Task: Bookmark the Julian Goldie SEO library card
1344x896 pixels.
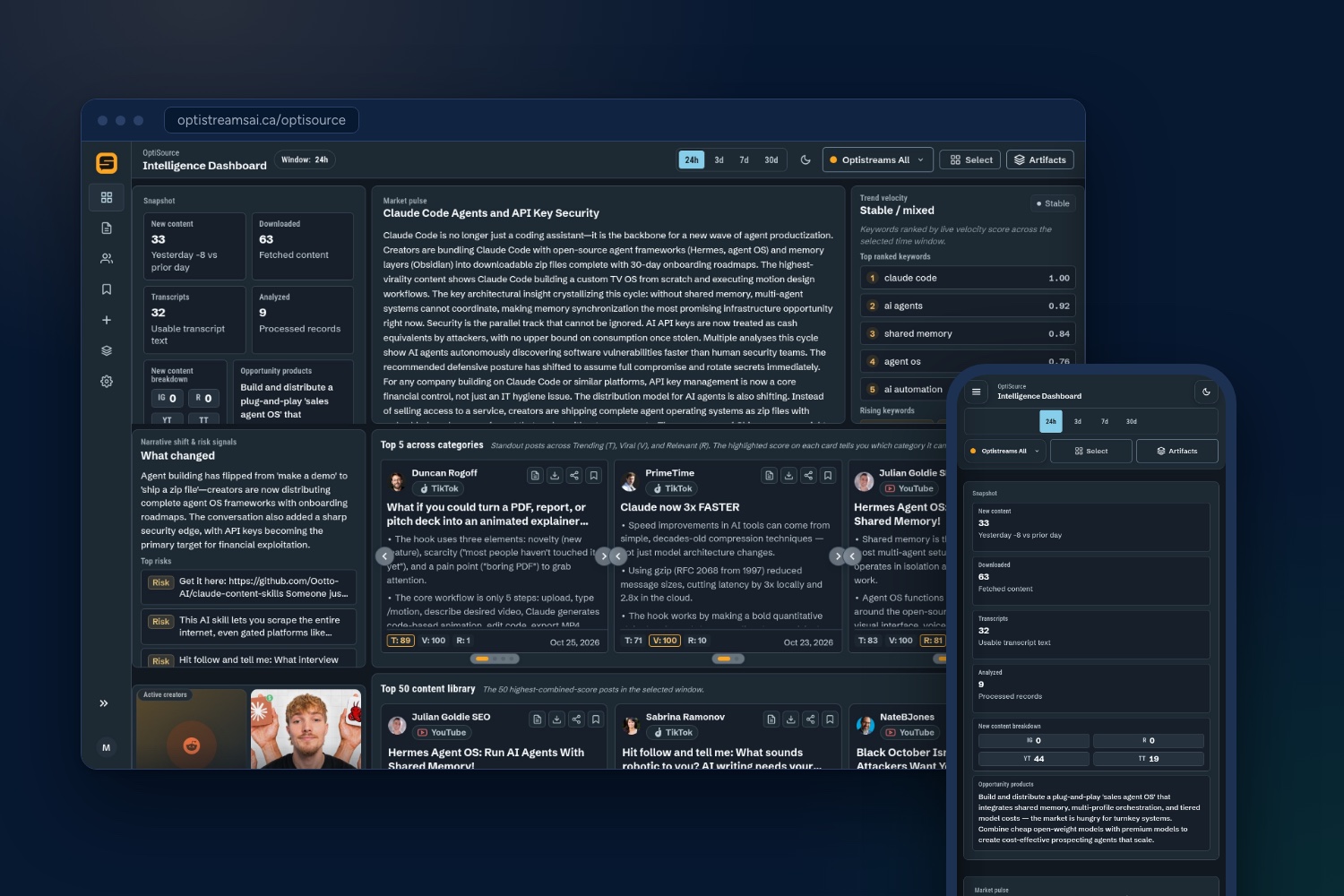Action: pos(596,719)
